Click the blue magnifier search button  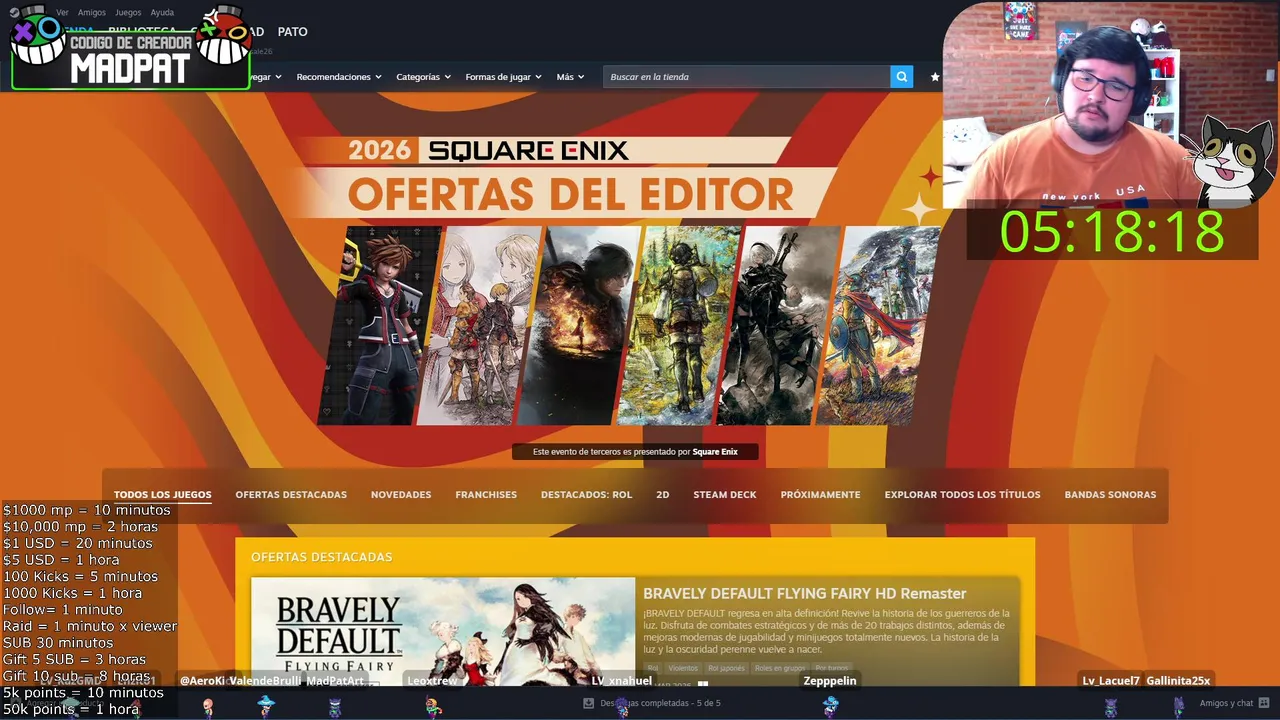tap(901, 77)
